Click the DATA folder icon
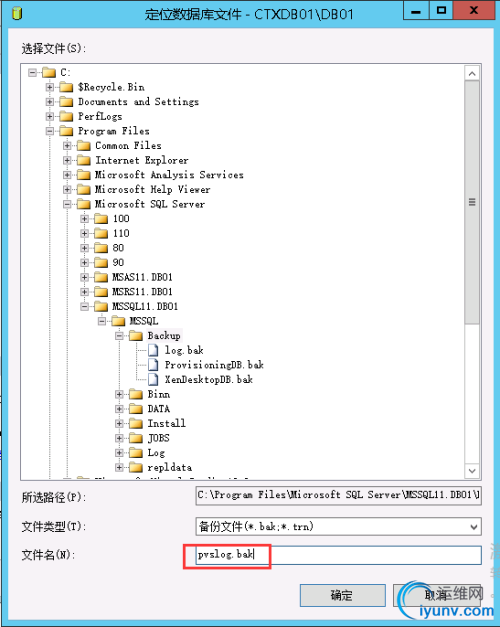The height and width of the screenshot is (627, 500). [x=136, y=409]
